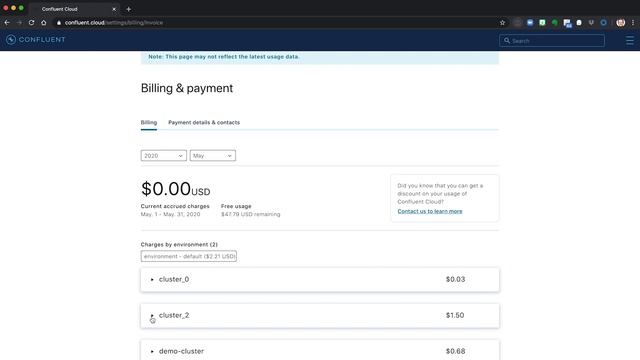This screenshot has width=640, height=360.
Task: Select the Confluent Cloud browser tab
Action: (73, 9)
